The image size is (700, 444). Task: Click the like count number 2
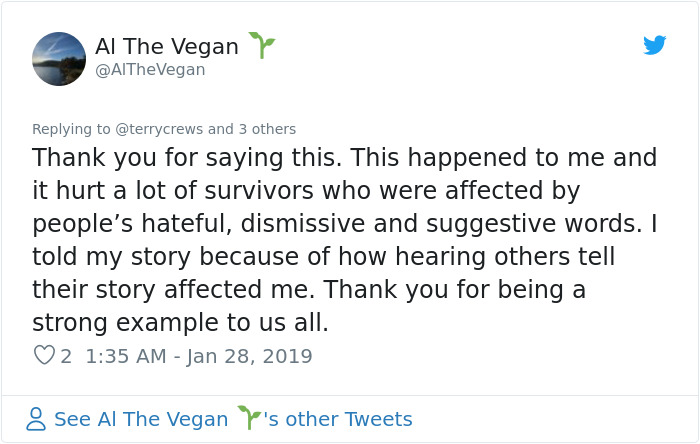click(66, 356)
